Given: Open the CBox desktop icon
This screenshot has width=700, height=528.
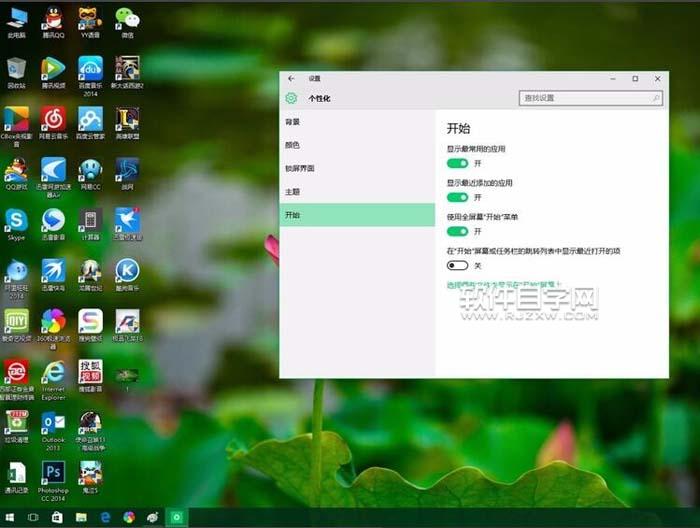Looking at the screenshot, I should pos(17,127).
